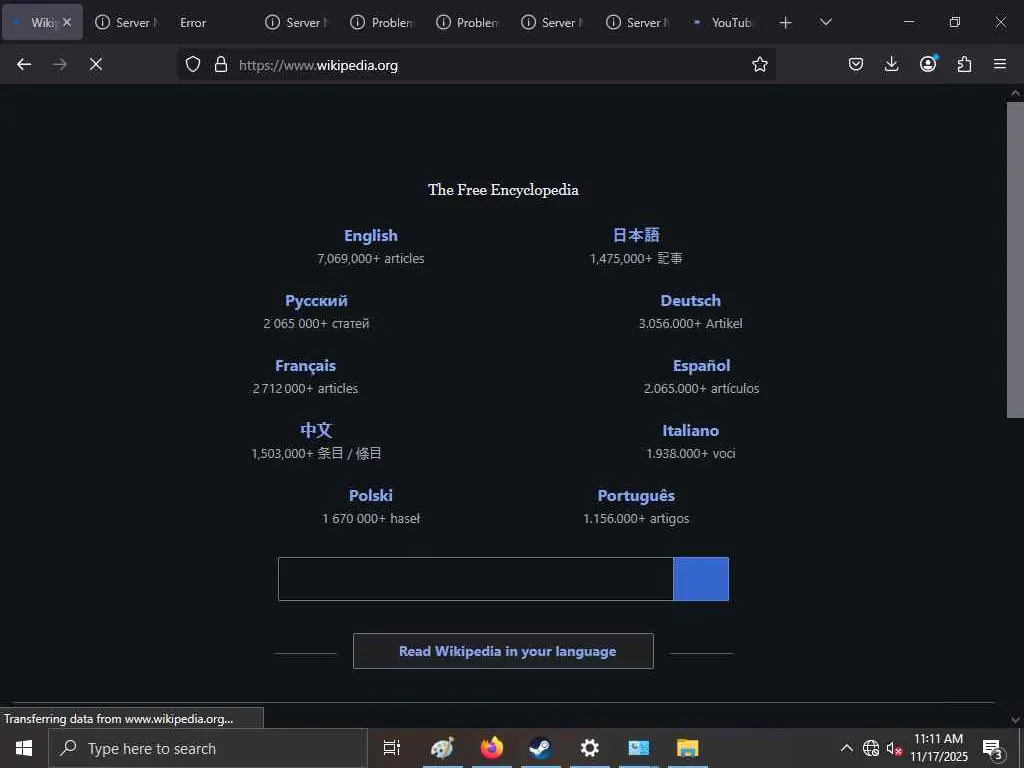Open the Français Wikipedia link
The width and height of the screenshot is (1024, 768).
(x=306, y=366)
